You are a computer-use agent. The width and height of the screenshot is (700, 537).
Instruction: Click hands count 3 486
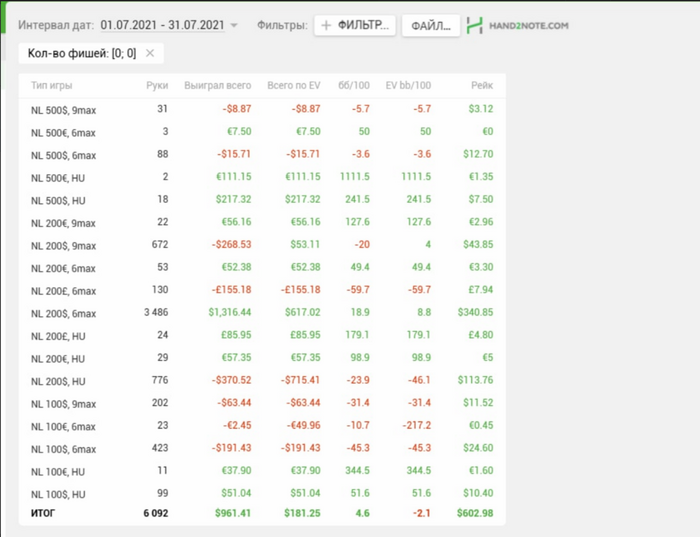coord(156,312)
